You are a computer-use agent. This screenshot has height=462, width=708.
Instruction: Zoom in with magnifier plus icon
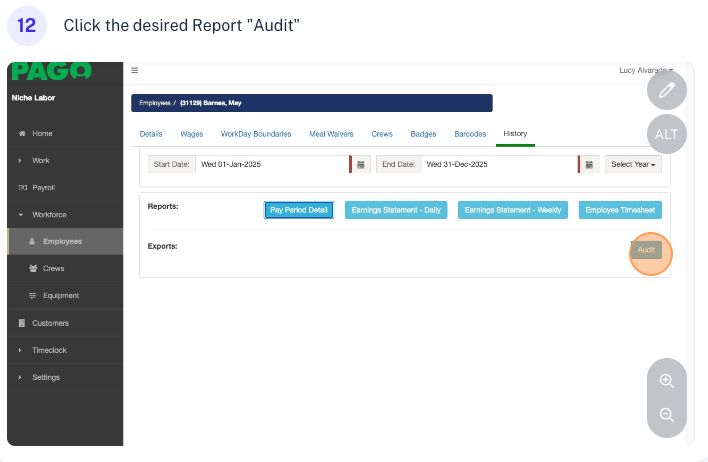[x=667, y=380]
